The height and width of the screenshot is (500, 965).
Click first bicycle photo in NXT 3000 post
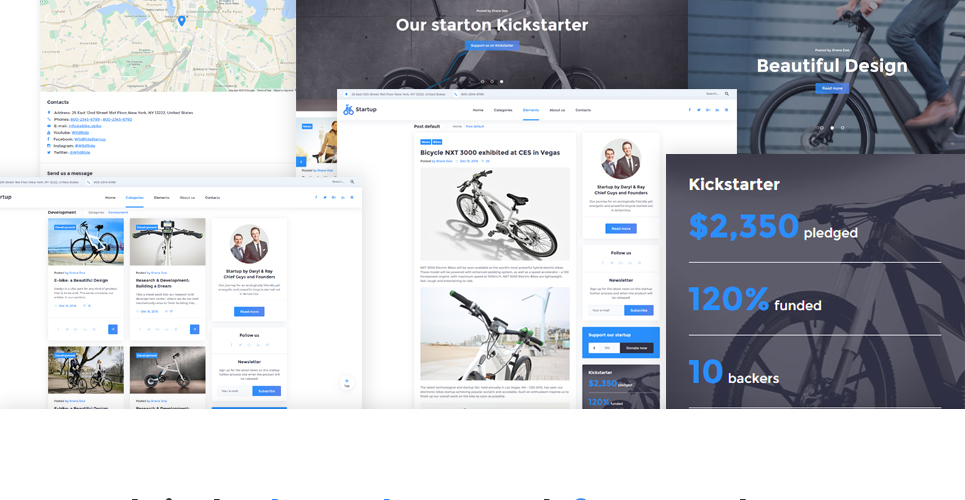click(495, 214)
